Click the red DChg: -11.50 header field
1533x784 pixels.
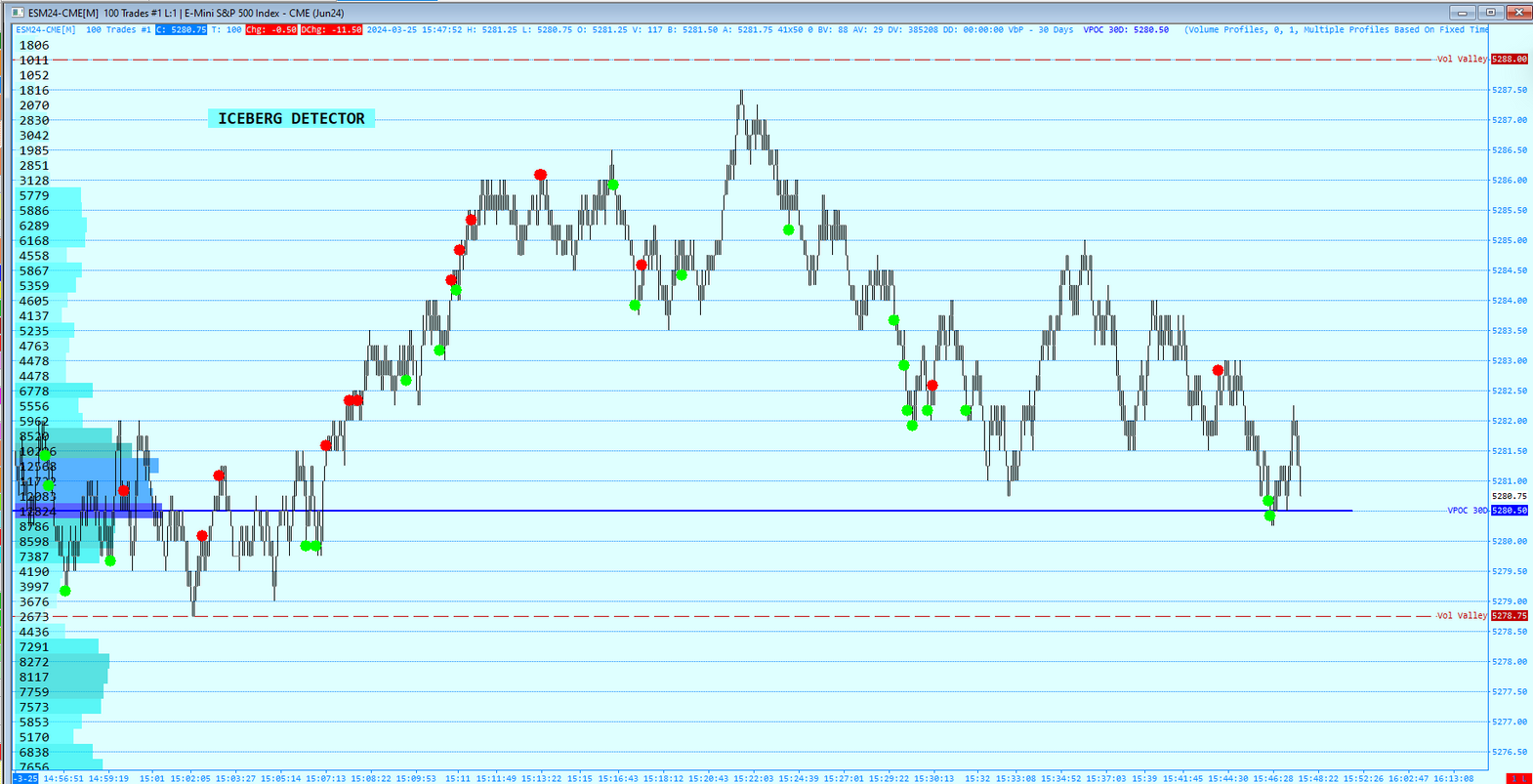click(x=331, y=30)
